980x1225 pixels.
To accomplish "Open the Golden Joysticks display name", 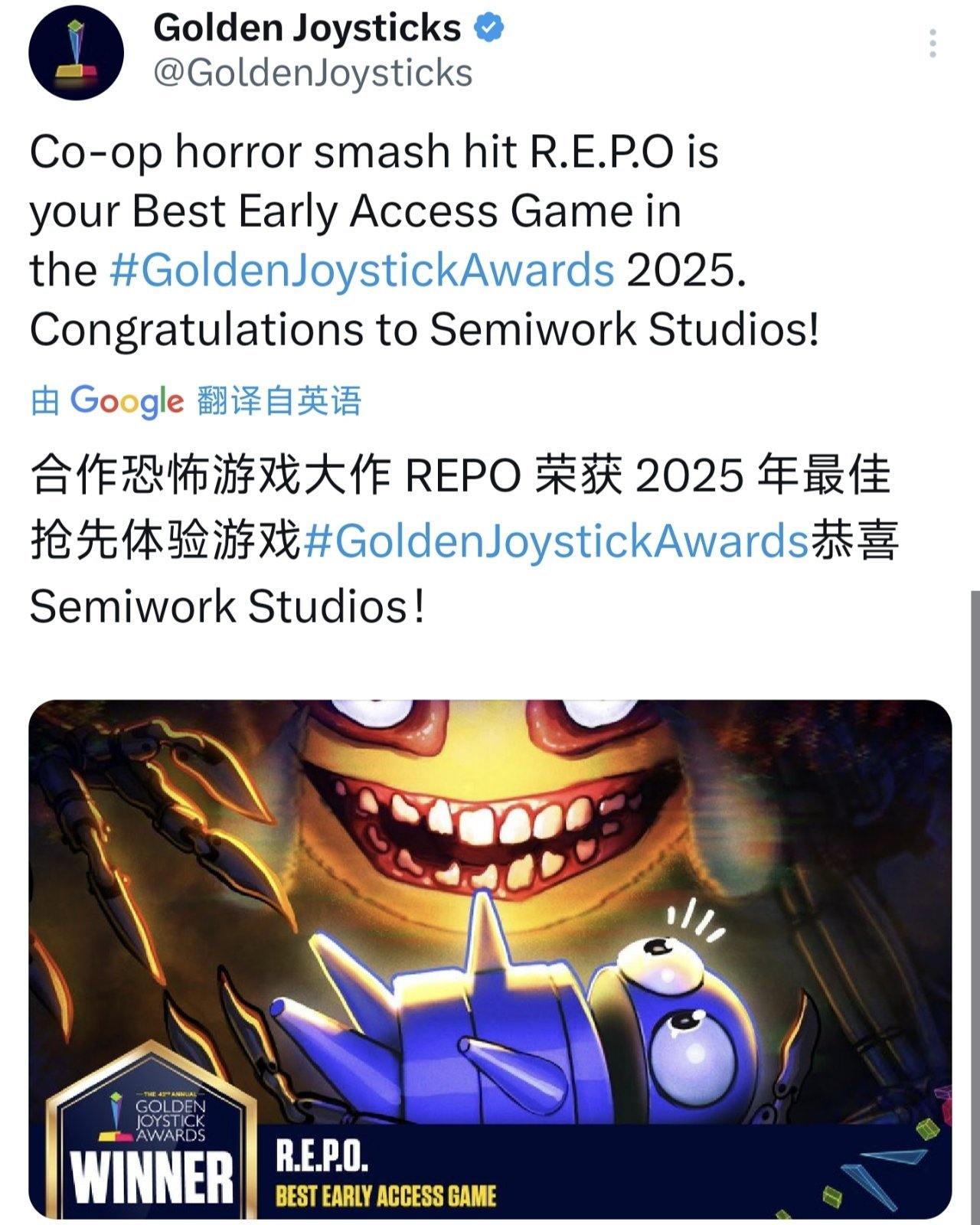I will point(307,28).
